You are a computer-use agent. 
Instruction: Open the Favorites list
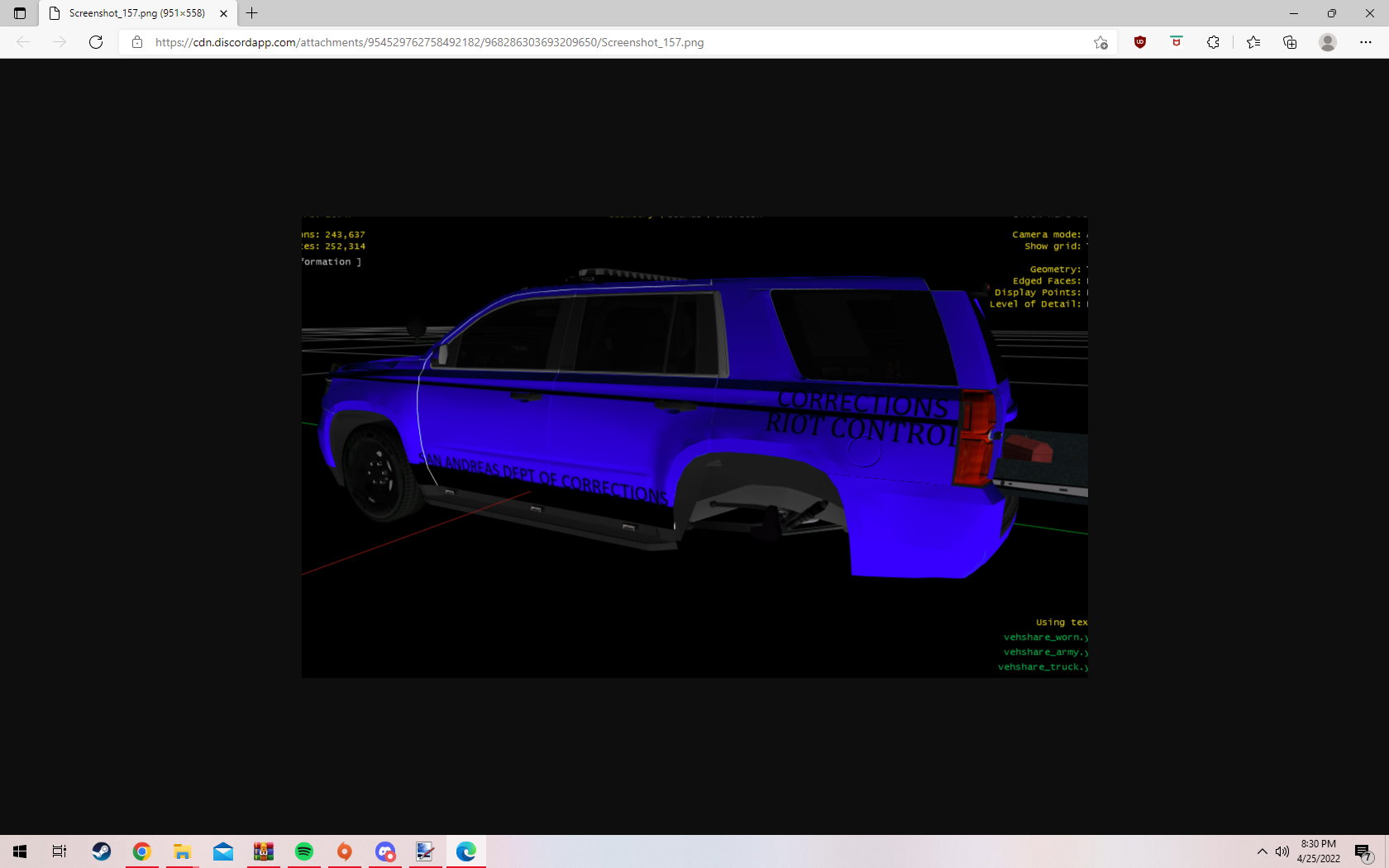coord(1253,42)
